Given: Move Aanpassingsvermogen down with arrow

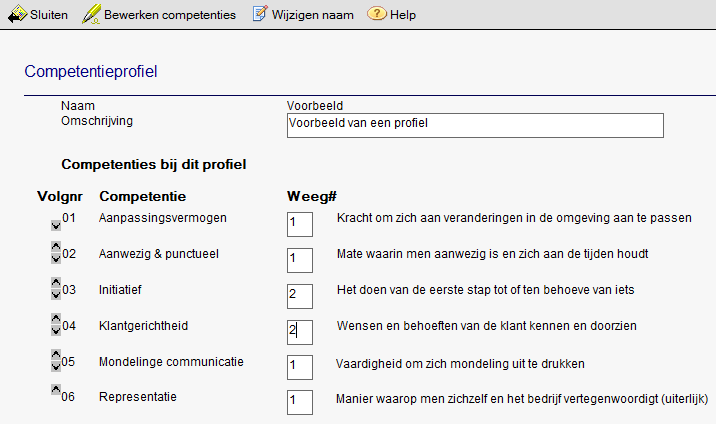Looking at the screenshot, I should (54, 224).
